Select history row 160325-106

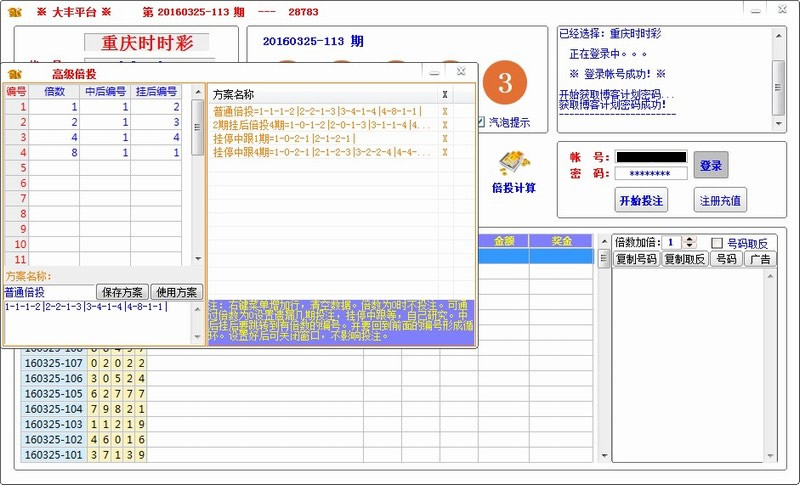point(54,378)
